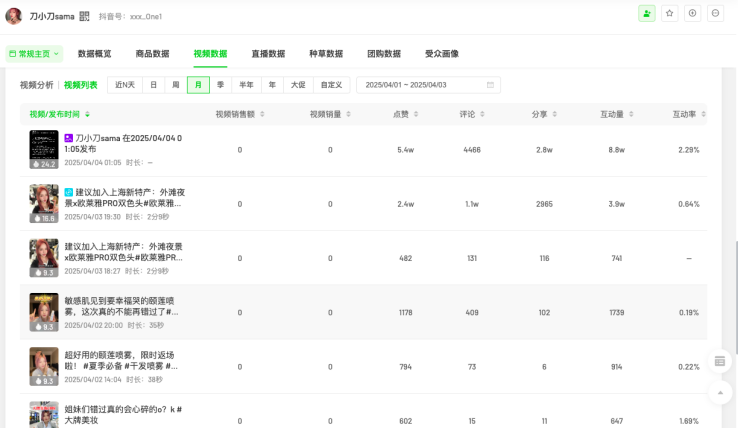
Task: Click the back-to-top arrow button
Action: point(720,393)
